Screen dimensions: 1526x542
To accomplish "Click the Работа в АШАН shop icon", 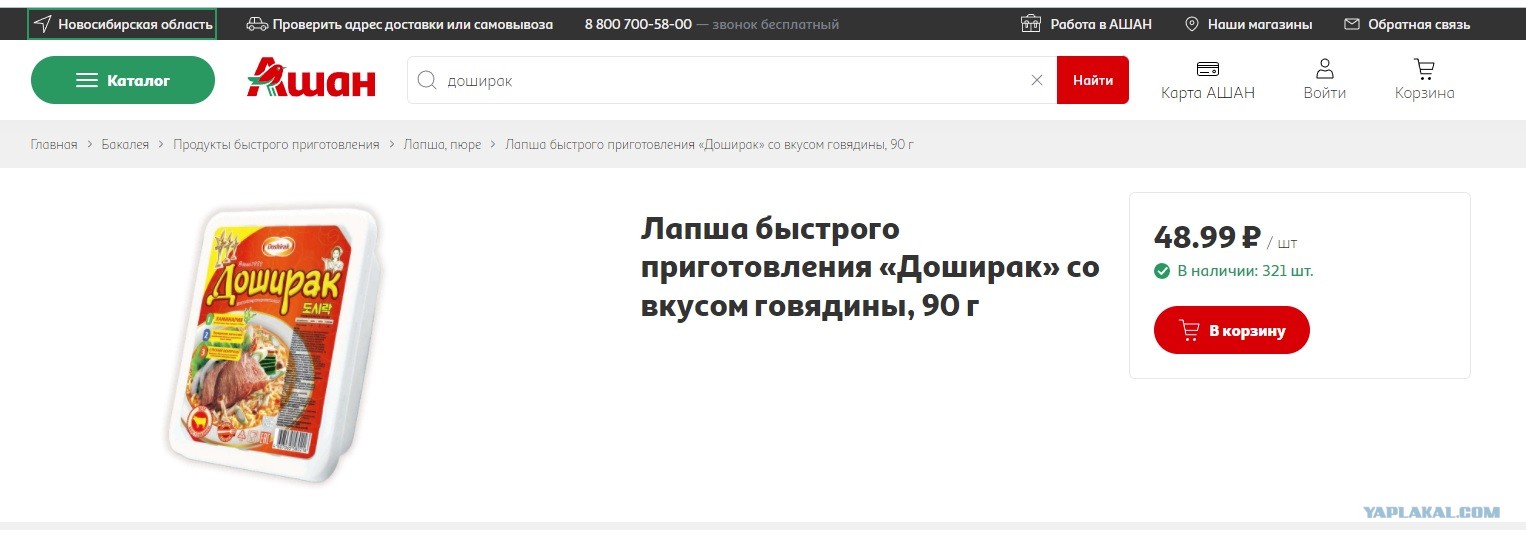I will coord(1031,24).
